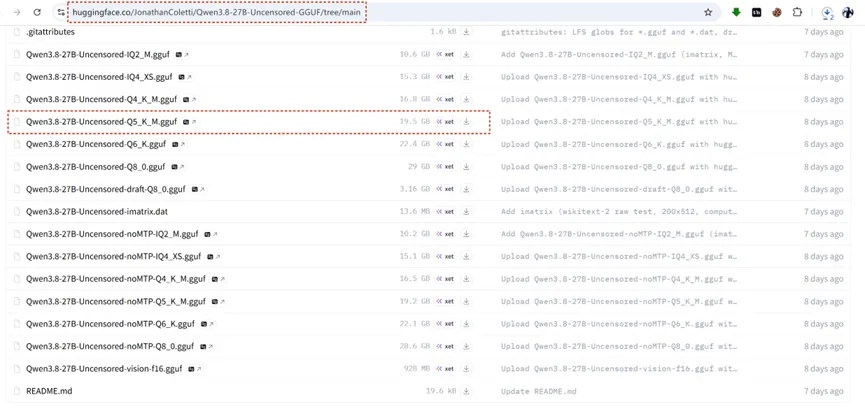Open the noMTP-IQ4_XS.gguf file page
The width and height of the screenshot is (865, 409).
(x=114, y=257)
